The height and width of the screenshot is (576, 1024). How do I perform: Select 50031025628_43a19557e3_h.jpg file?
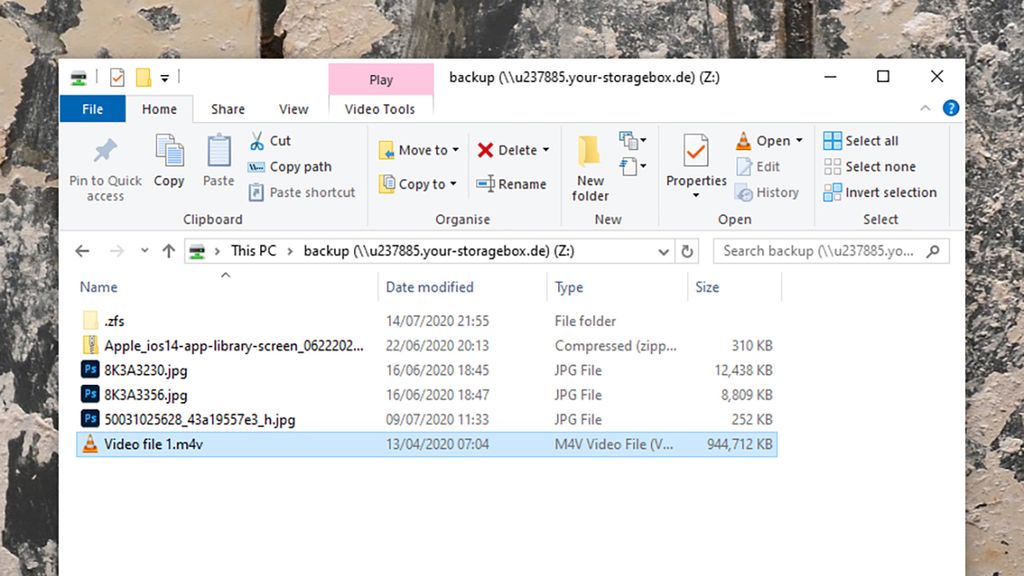[426, 419]
